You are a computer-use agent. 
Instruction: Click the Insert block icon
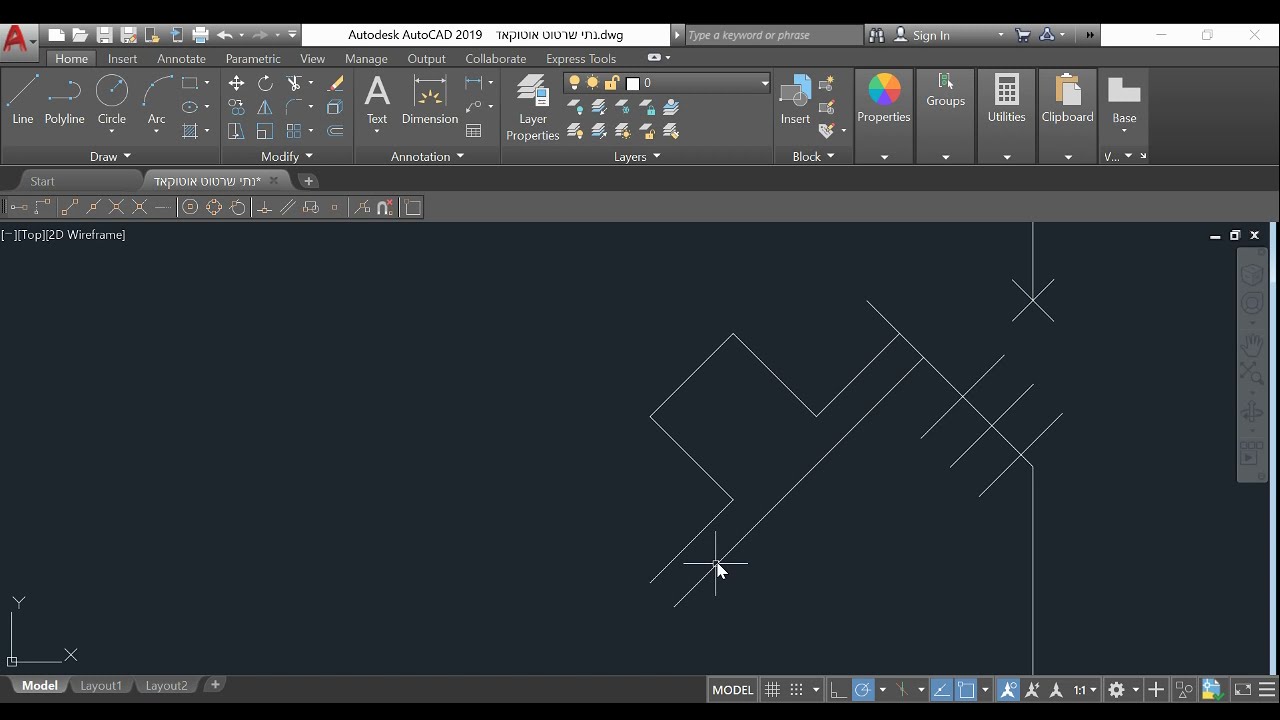point(795,100)
